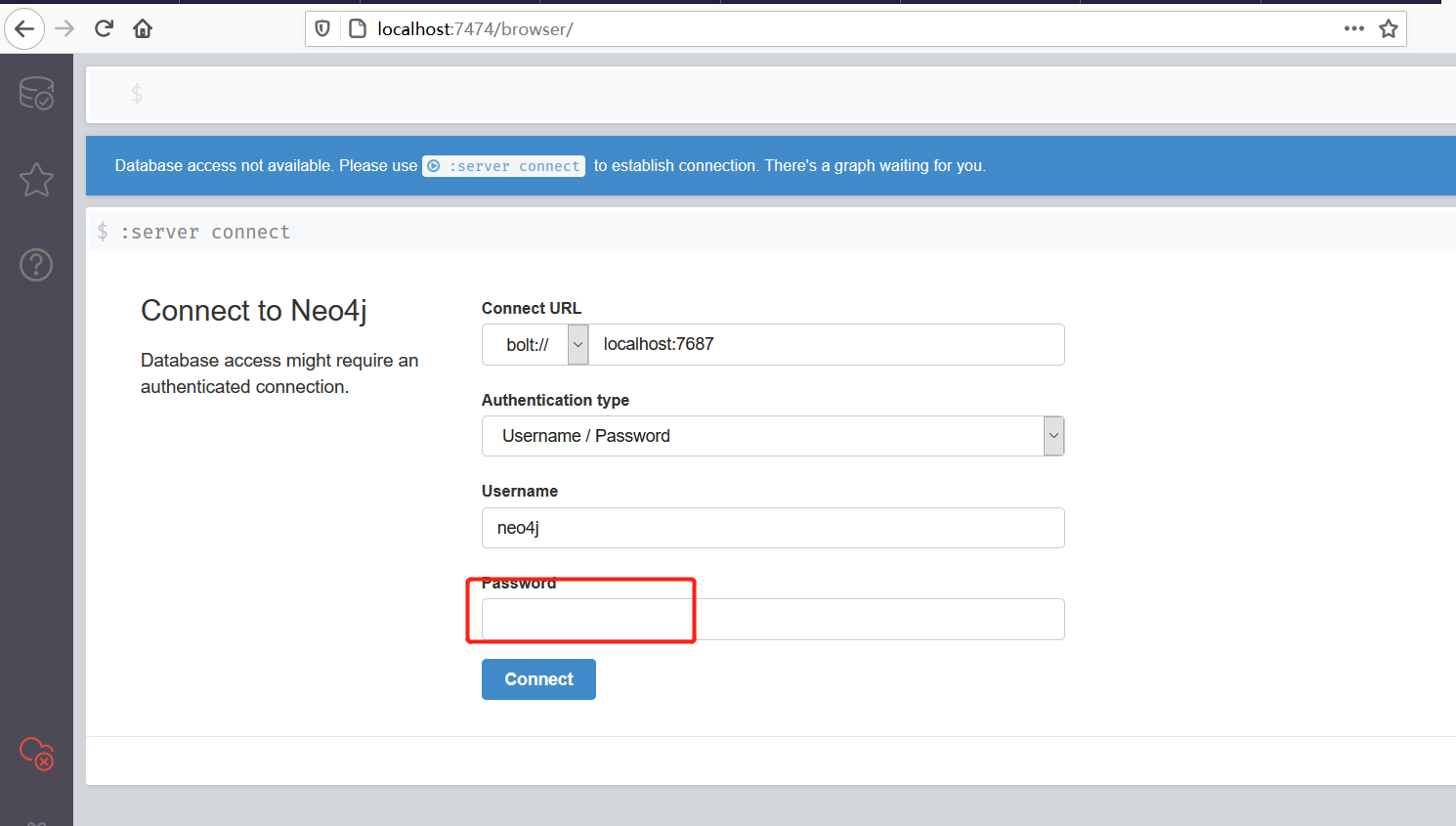Select the authenticated connection description text

[279, 373]
